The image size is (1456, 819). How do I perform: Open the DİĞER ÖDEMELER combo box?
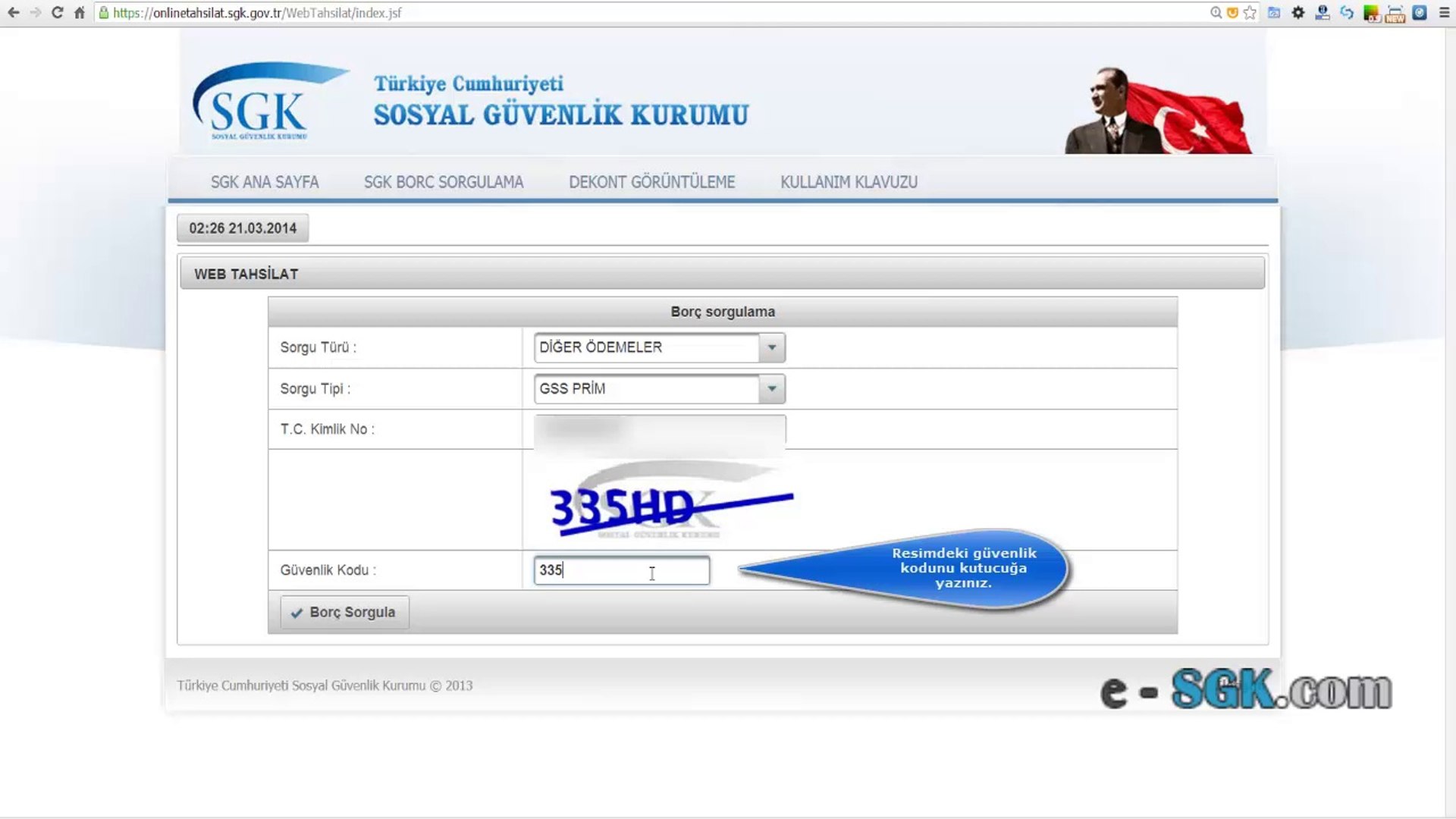(x=646, y=347)
